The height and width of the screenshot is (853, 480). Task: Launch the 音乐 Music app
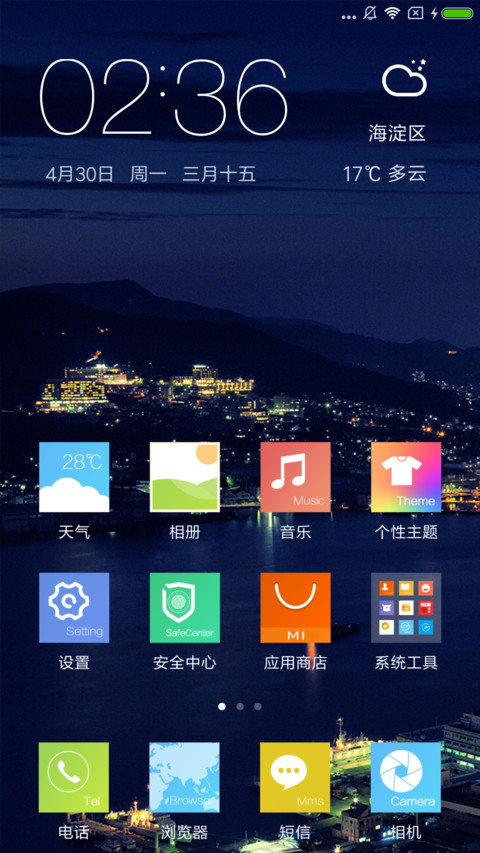296,477
